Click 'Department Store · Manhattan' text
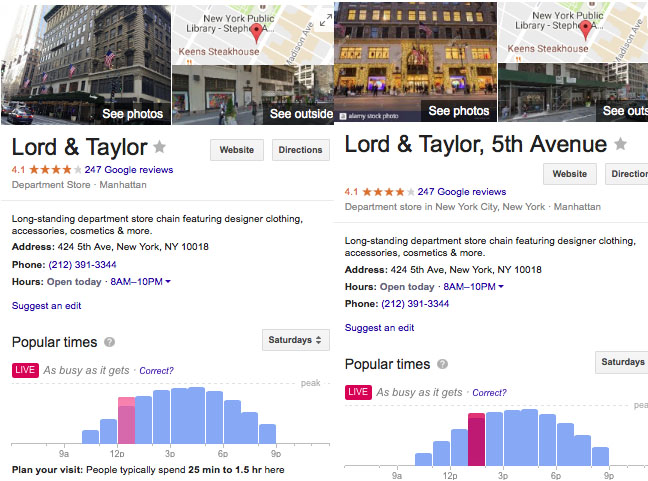Image resolution: width=648 pixels, height=481 pixels. point(79,185)
